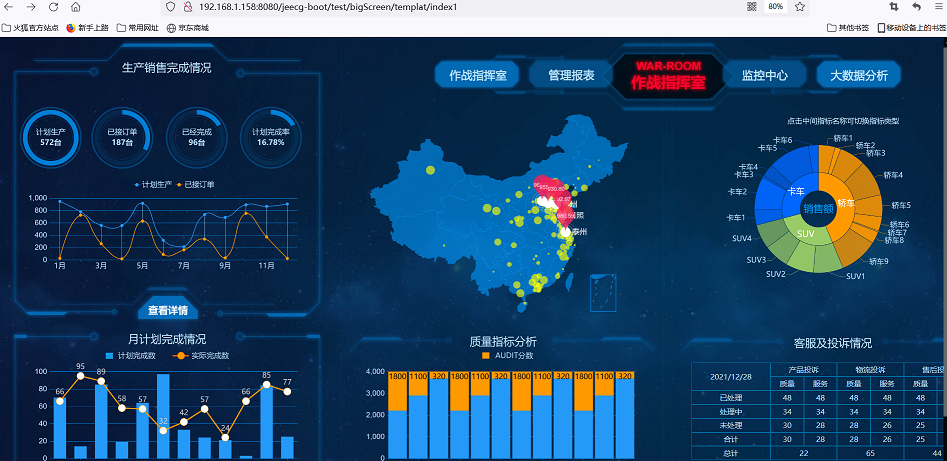Click the 查看详情 button
947x461 pixels.
(x=167, y=310)
